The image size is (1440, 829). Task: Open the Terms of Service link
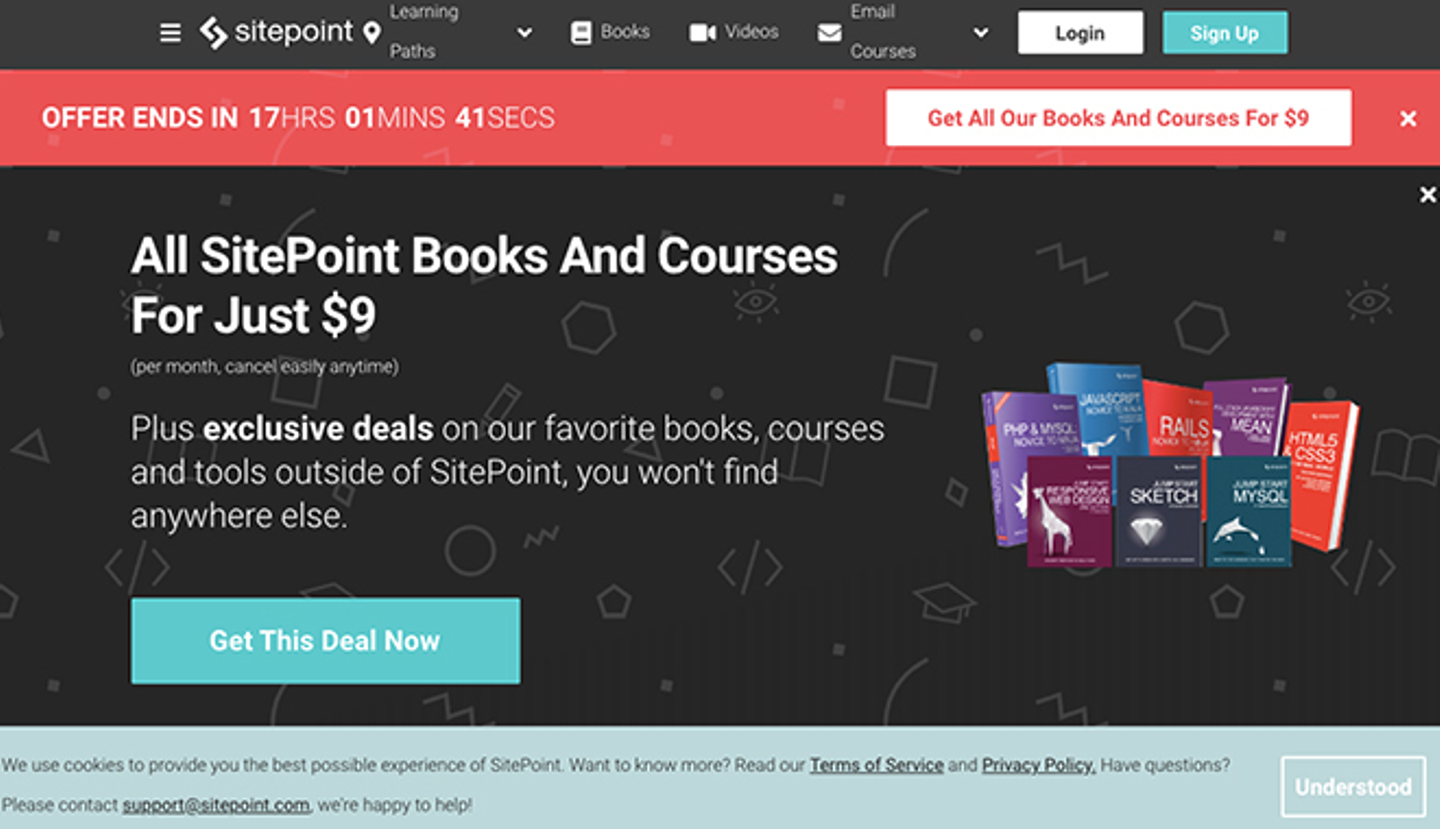point(876,765)
